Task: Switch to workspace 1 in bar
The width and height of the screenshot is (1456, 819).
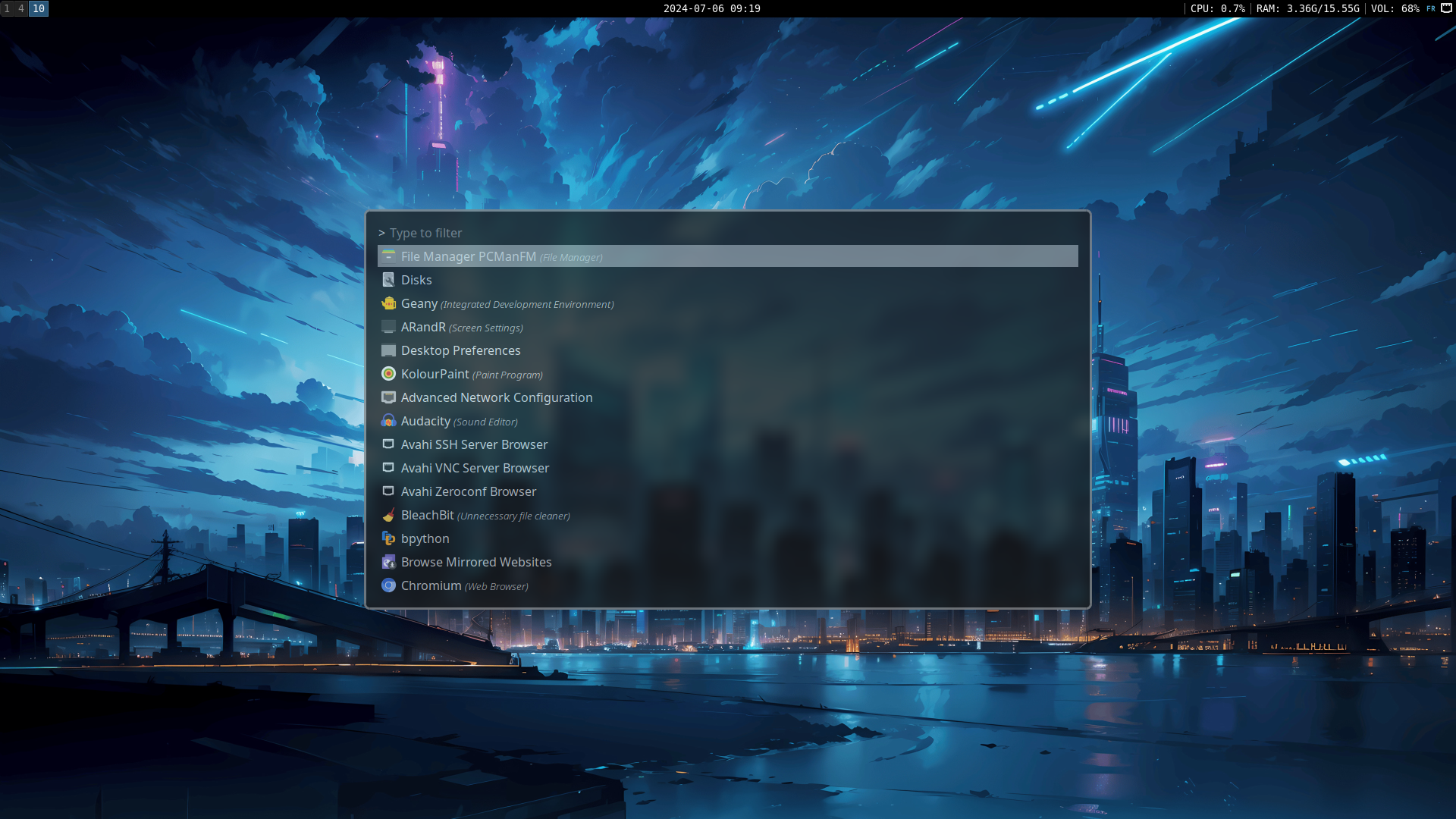Action: [x=7, y=8]
